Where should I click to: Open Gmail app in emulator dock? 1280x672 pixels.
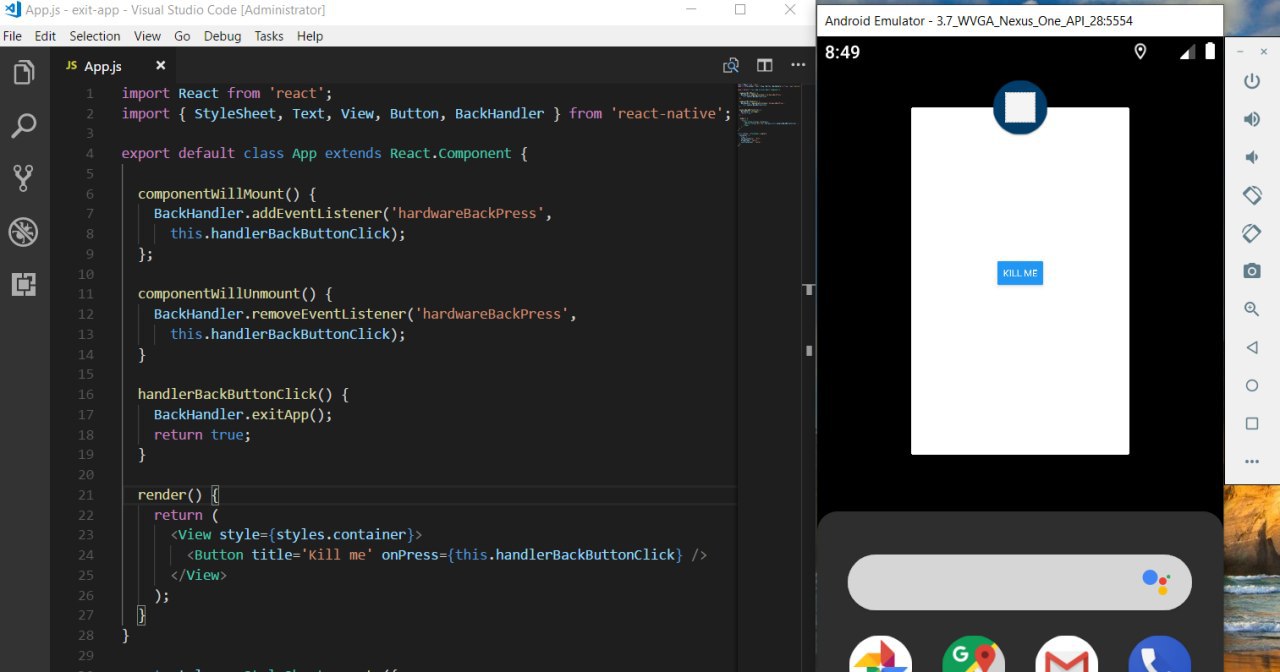click(x=1067, y=656)
